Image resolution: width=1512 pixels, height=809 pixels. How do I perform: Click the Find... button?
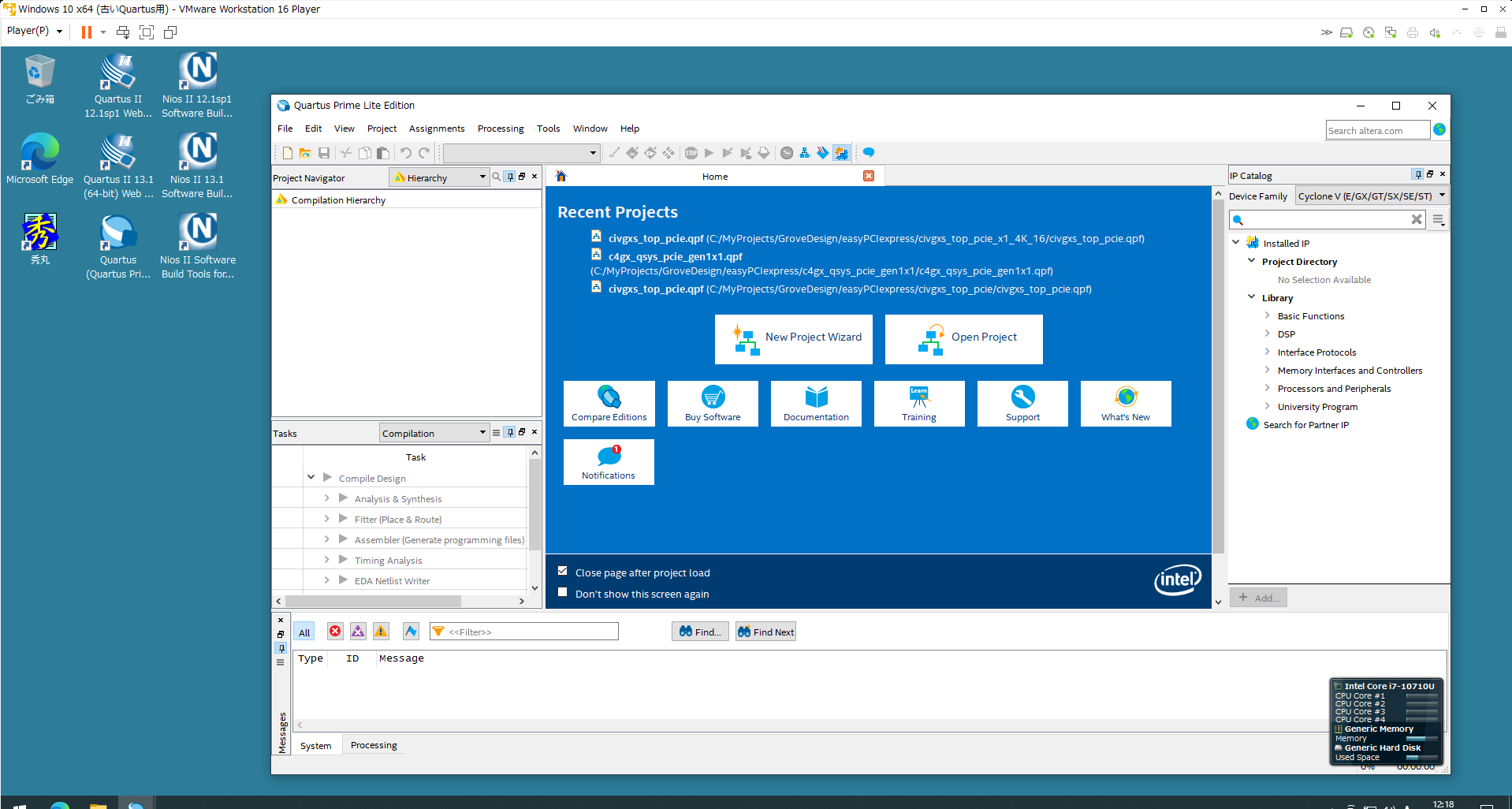(700, 632)
